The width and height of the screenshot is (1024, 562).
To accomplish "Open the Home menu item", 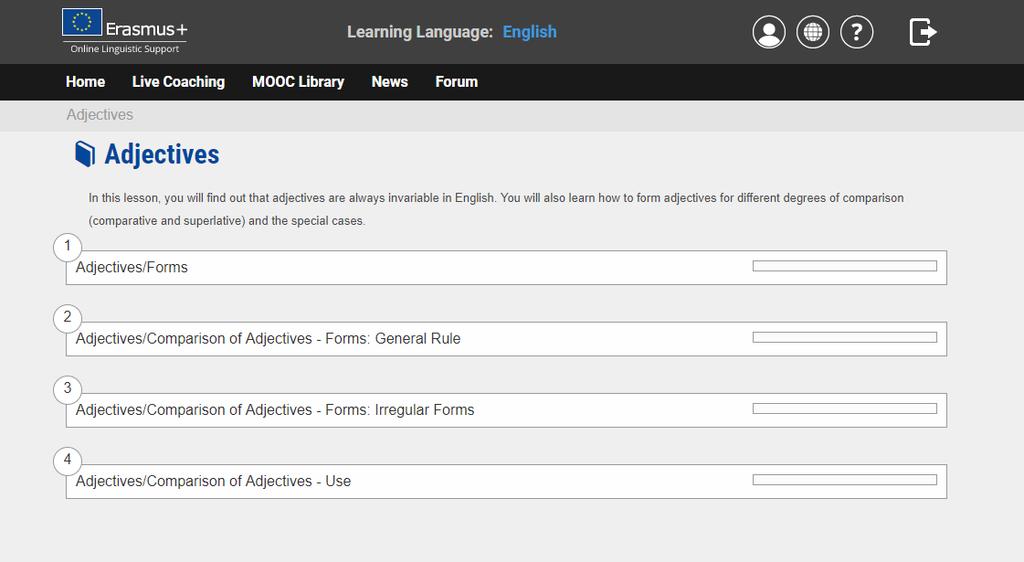I will tap(86, 82).
